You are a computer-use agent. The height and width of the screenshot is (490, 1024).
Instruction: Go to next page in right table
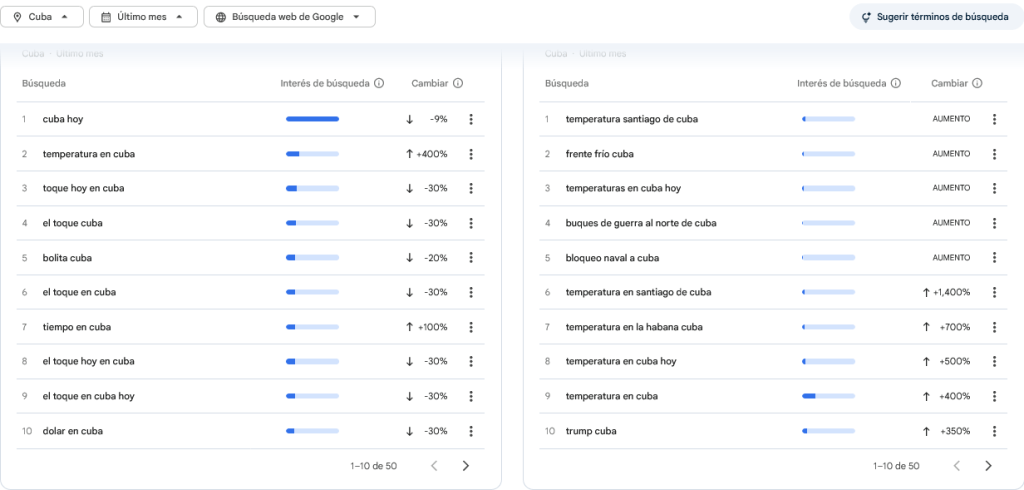point(989,466)
